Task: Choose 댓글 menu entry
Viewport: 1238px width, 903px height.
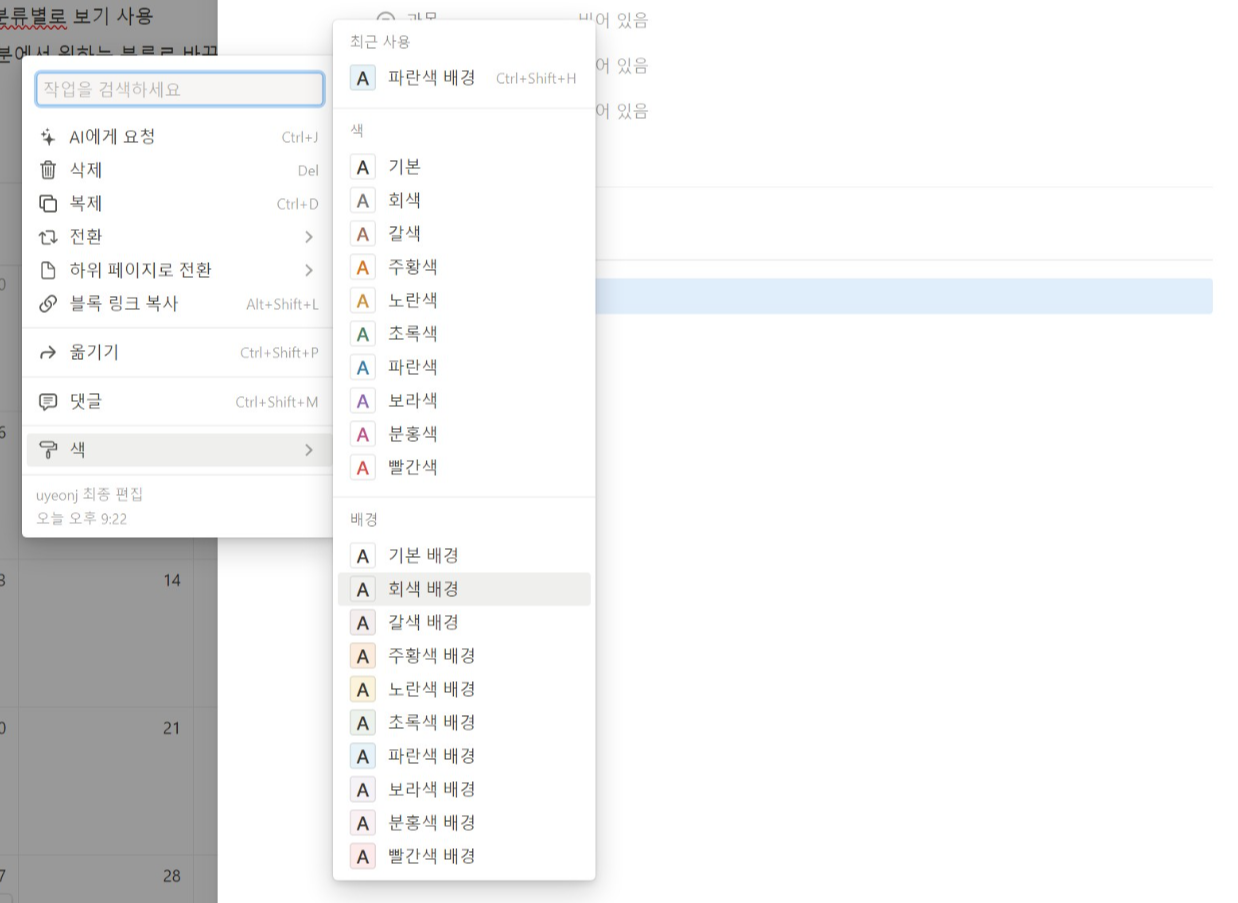Action: (179, 401)
